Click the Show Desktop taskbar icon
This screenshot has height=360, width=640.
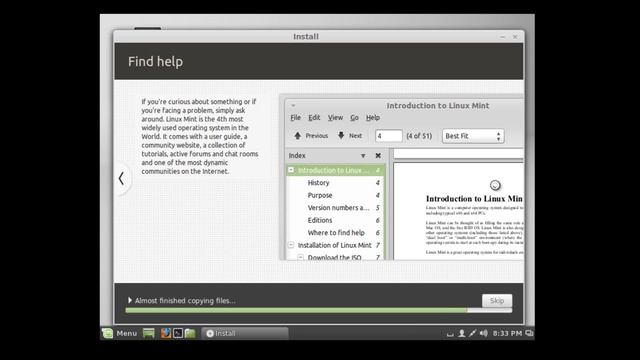click(149, 333)
